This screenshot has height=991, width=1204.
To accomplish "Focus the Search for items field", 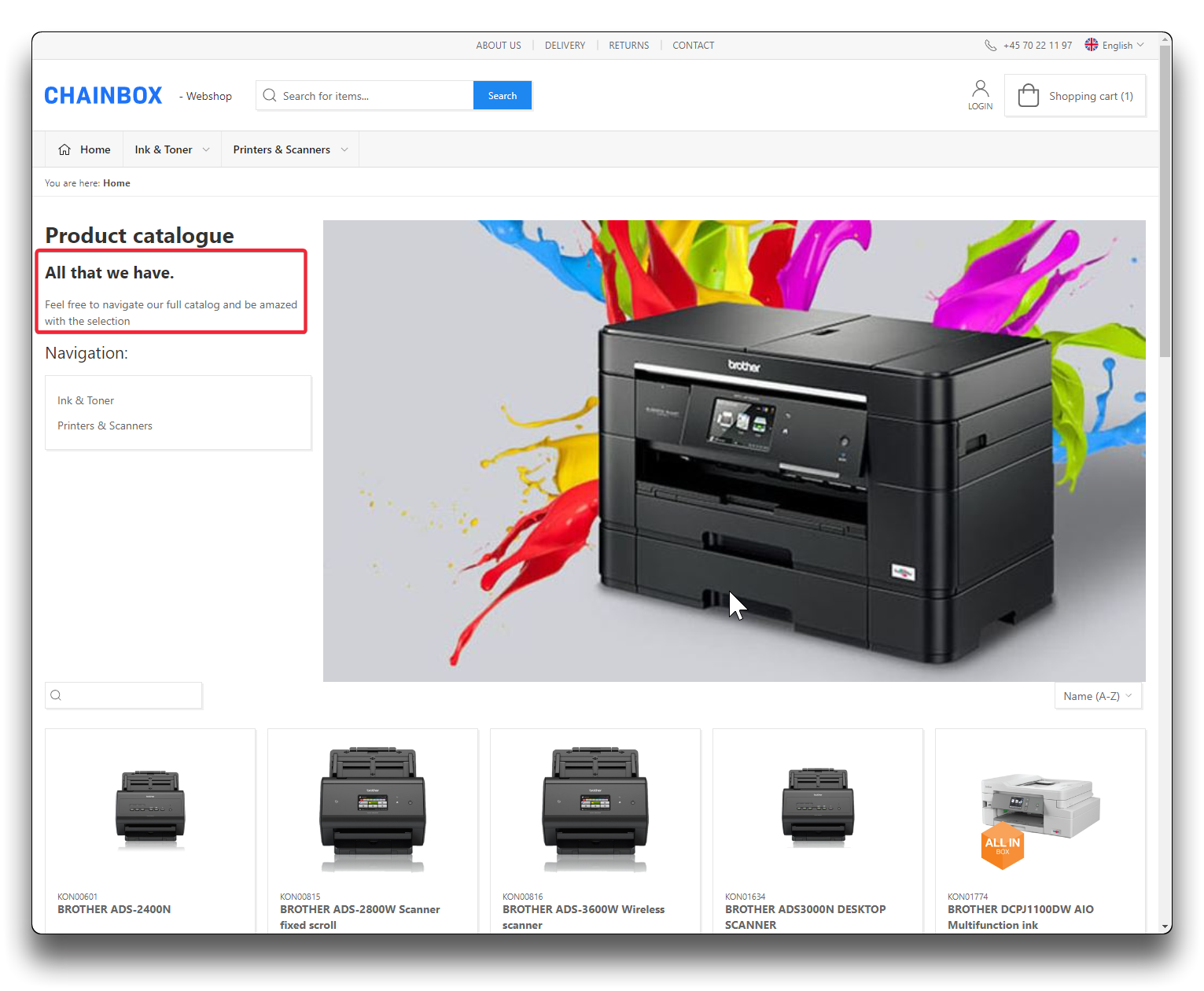I will [374, 96].
